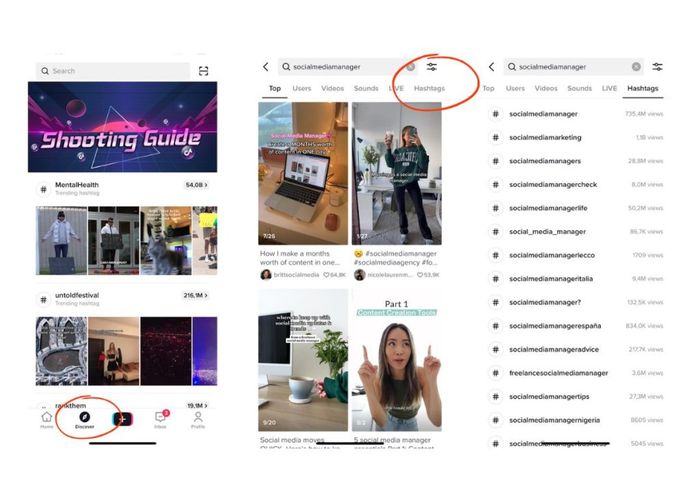
Task: Open search filters icon on Top results screen
Action: click(x=432, y=67)
